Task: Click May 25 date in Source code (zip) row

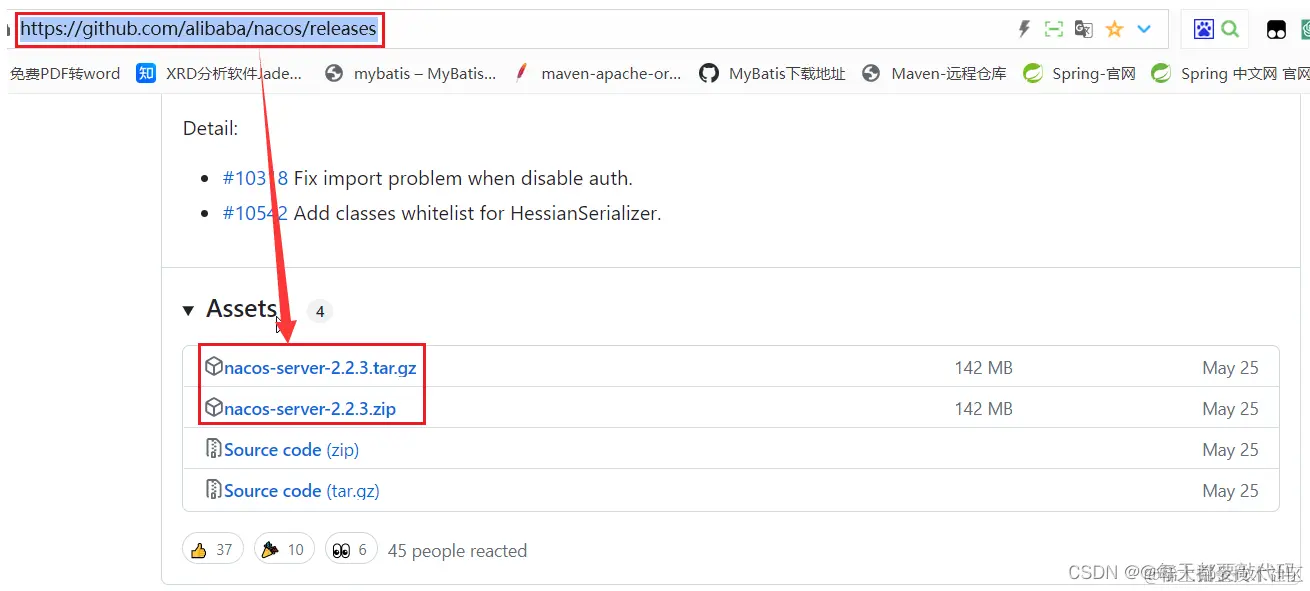Action: click(1230, 450)
